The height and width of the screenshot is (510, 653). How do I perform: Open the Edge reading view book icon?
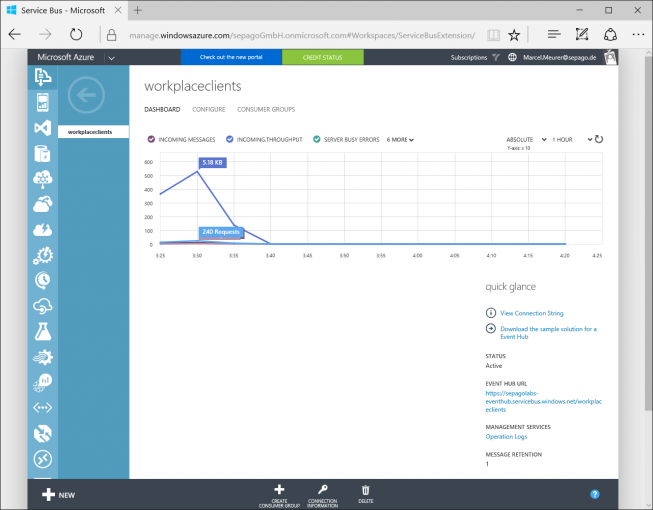click(x=493, y=35)
